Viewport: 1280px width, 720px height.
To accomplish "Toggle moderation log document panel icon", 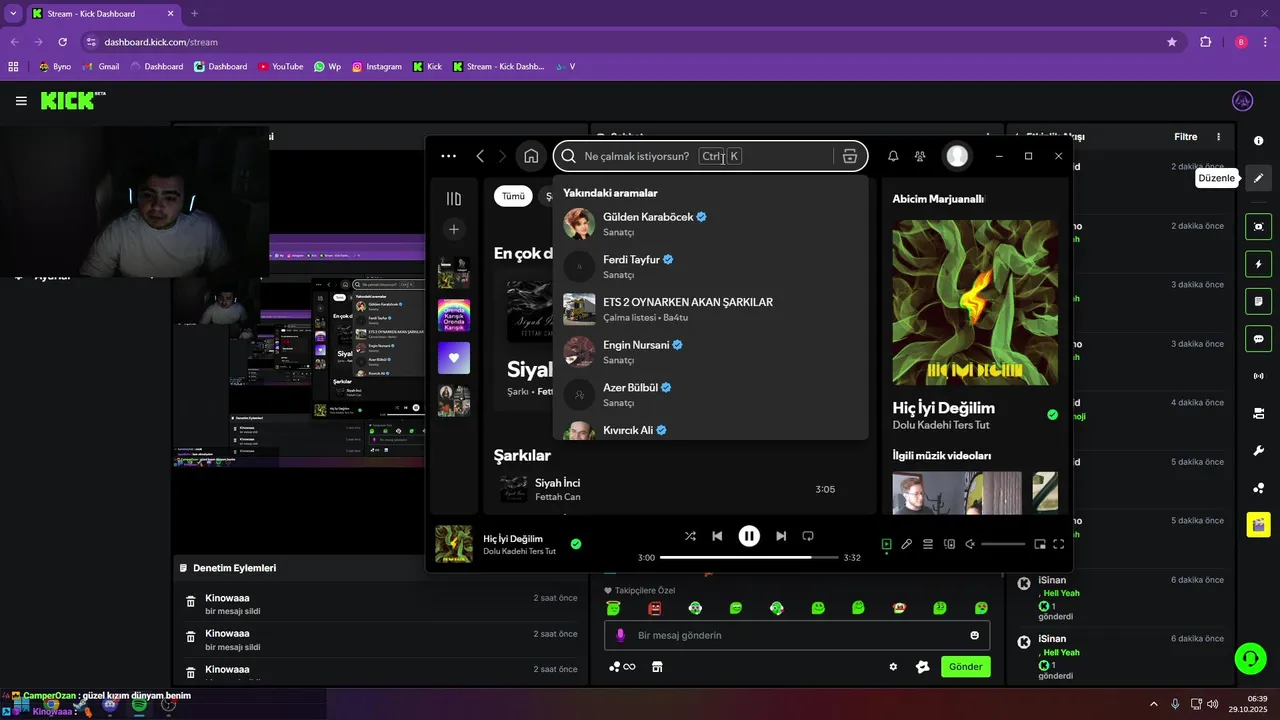I will pos(1259,301).
